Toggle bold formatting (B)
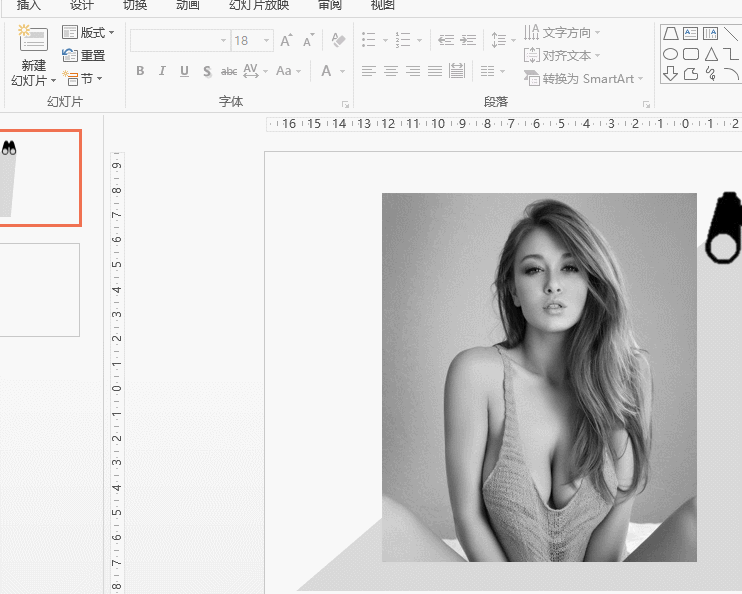This screenshot has width=742, height=594. coord(140,71)
